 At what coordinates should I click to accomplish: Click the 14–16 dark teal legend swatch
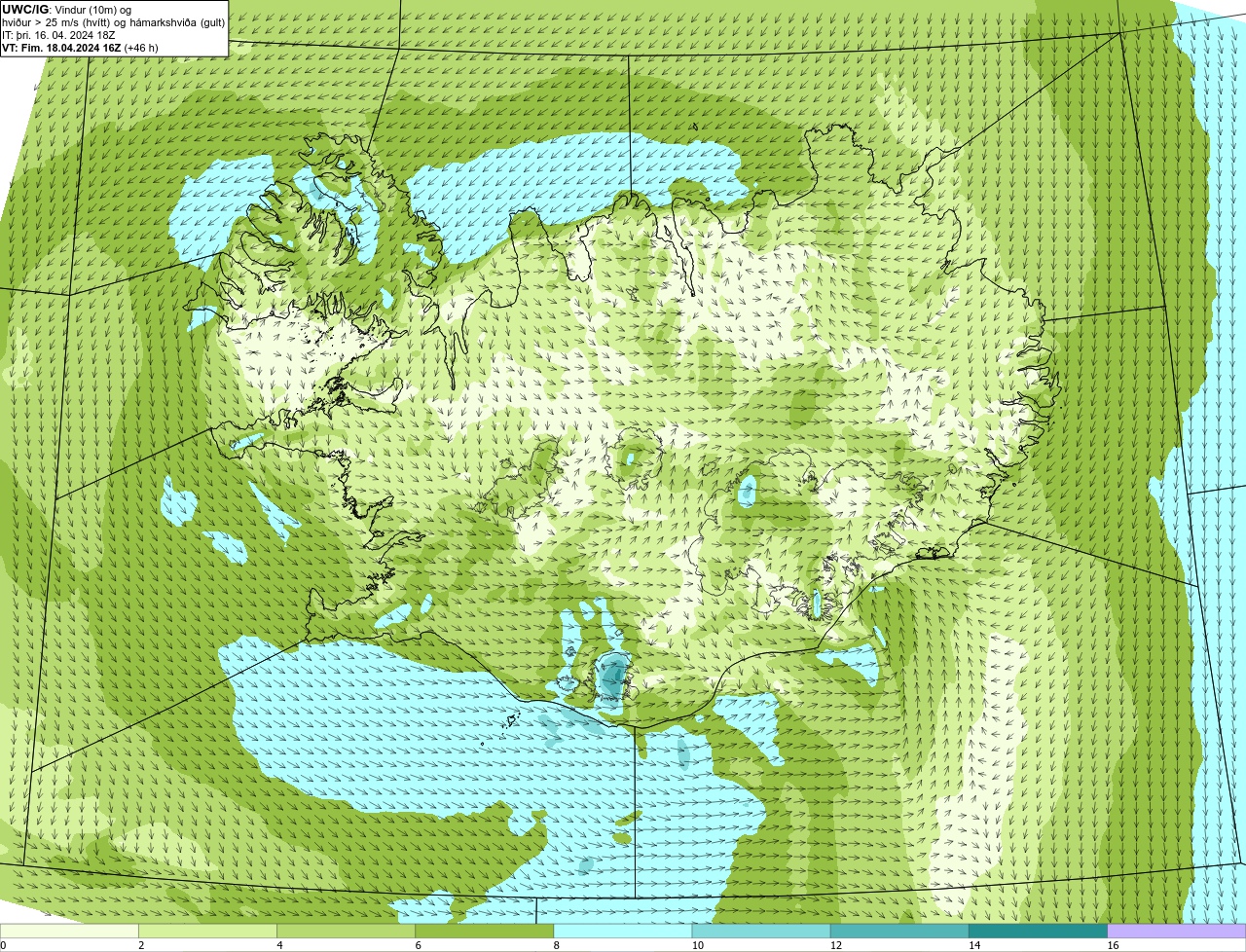click(x=1038, y=931)
